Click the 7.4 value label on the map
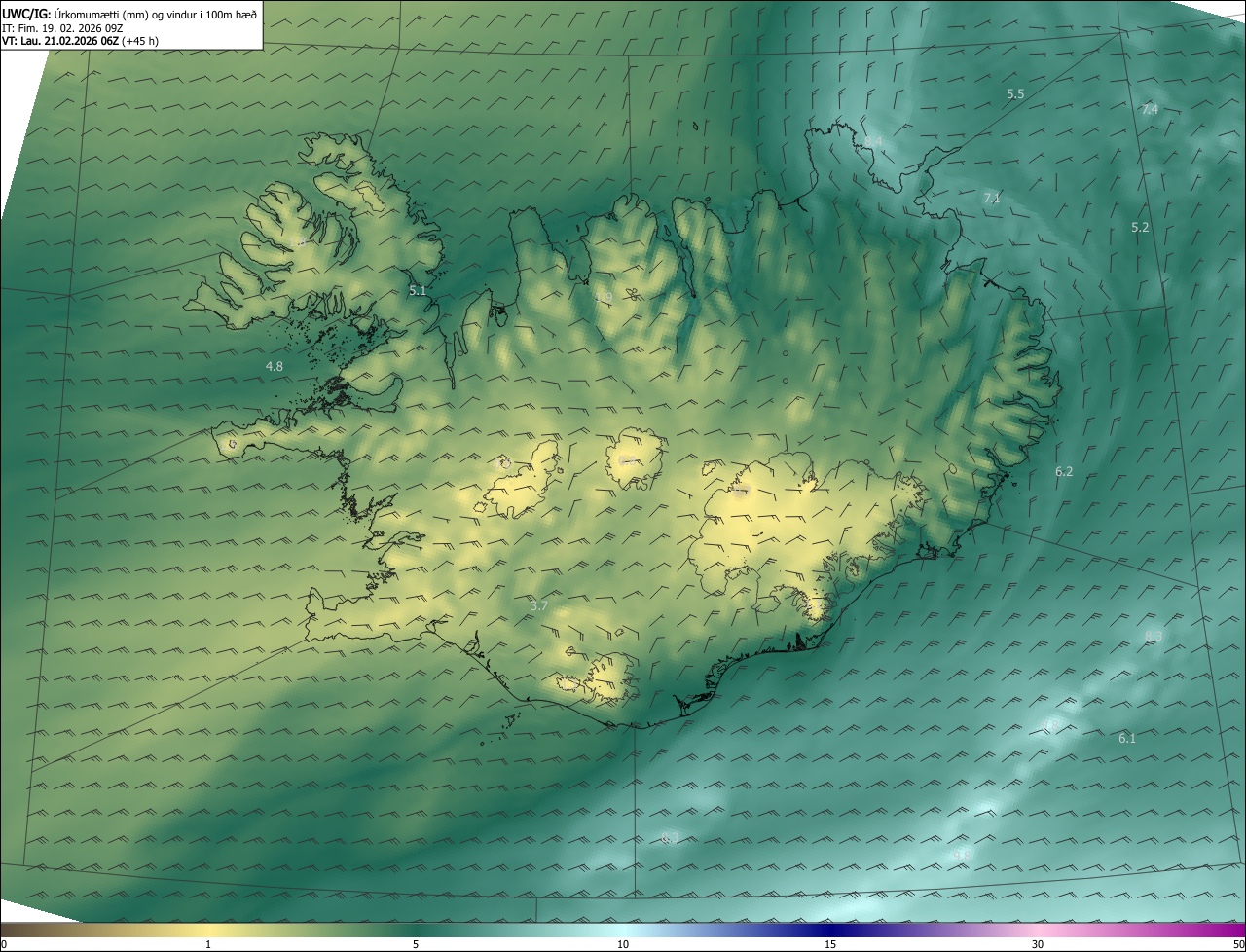This screenshot has width=1246, height=952. (x=1150, y=109)
